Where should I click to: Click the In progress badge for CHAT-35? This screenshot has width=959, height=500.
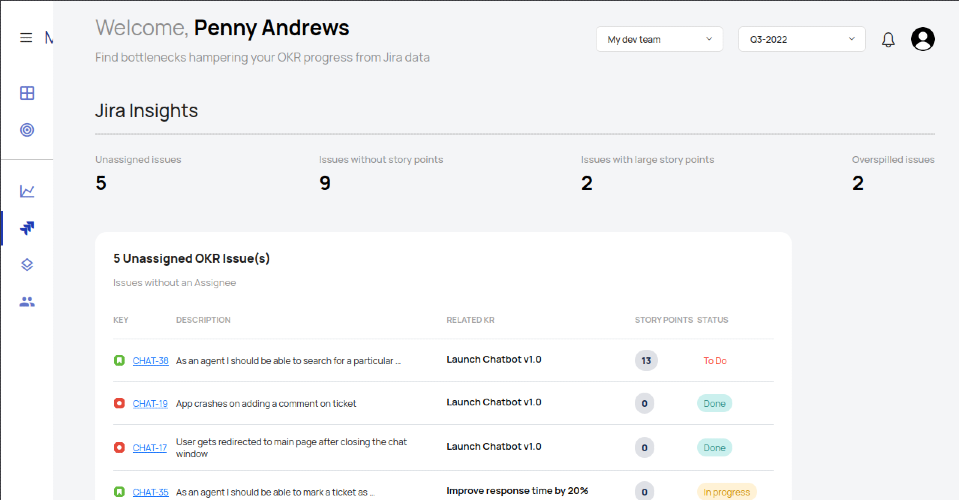pyautogui.click(x=727, y=492)
